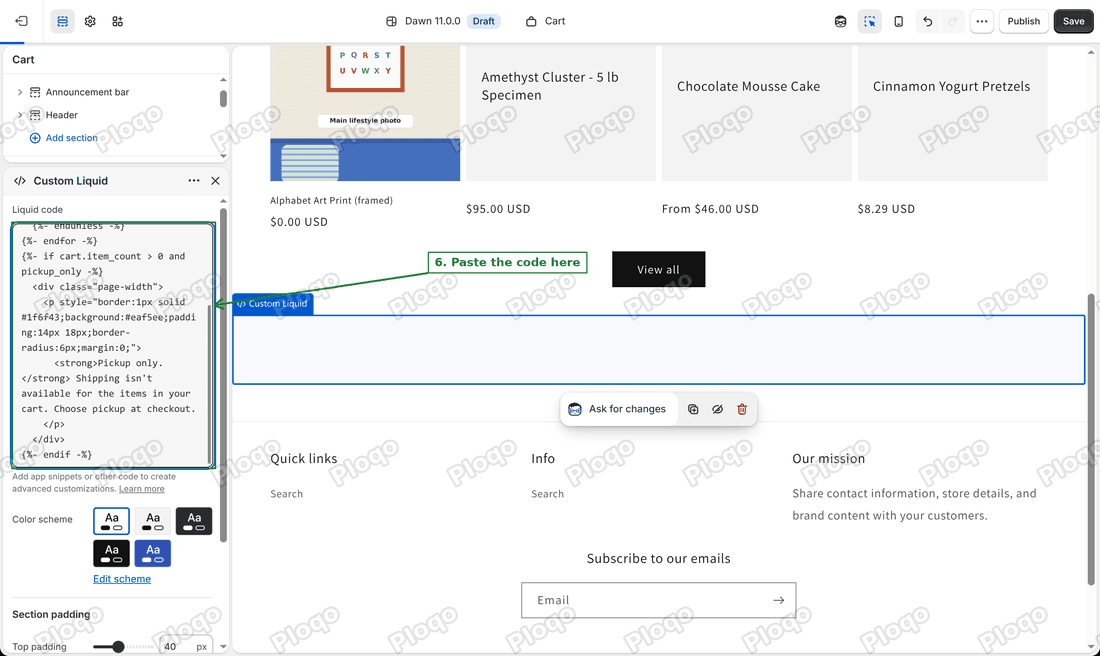Switch to mobile preview icon
The width and height of the screenshot is (1100, 656).
coord(899,21)
